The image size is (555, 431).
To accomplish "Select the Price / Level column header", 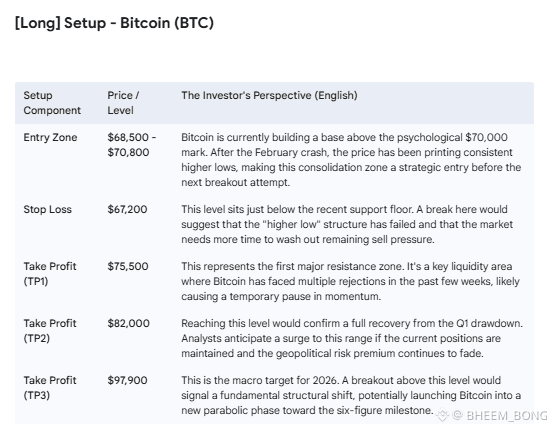I will click(123, 103).
